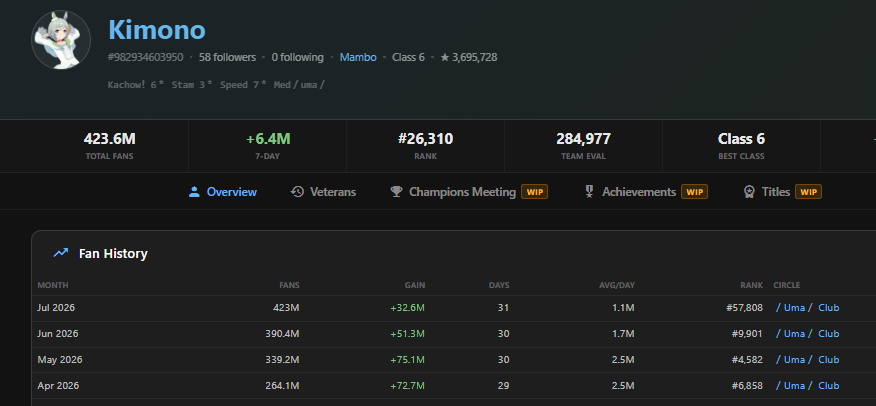Open Uma link in Apr 2026 row
This screenshot has width=876, height=406.
pos(793,386)
